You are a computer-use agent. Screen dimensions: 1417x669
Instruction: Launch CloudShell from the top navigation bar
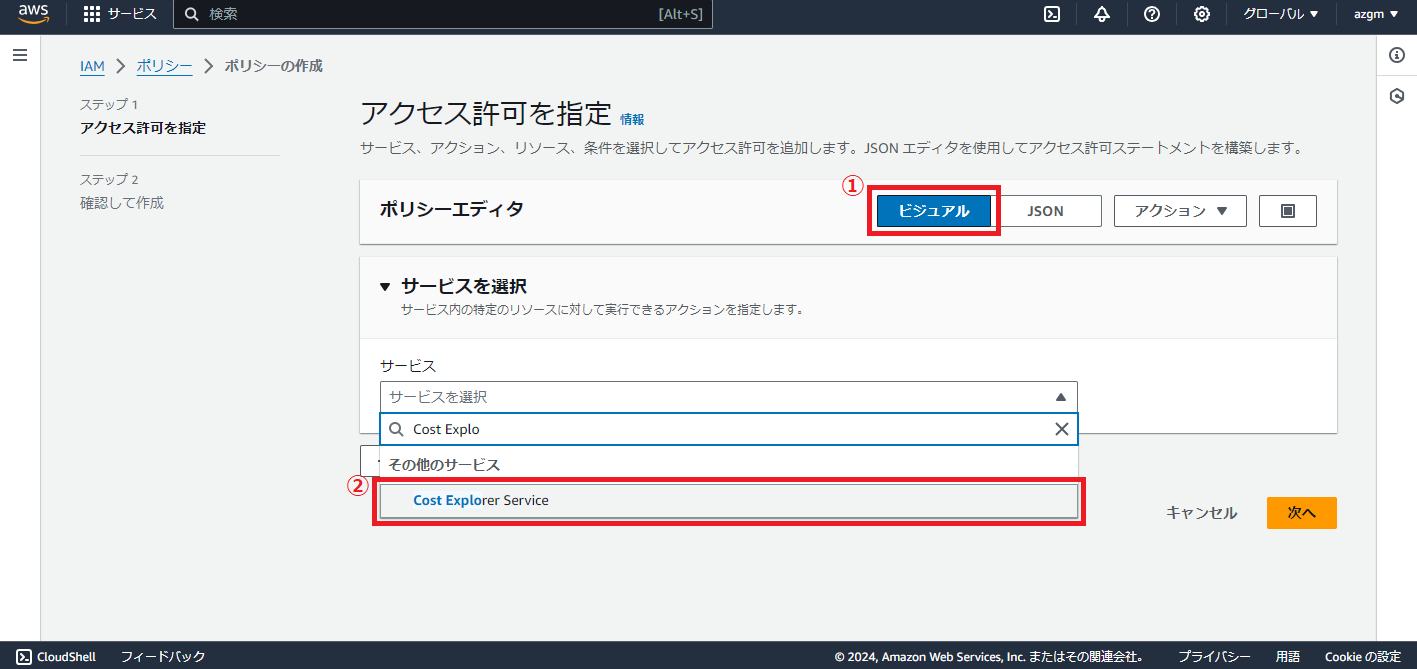[x=1051, y=14]
